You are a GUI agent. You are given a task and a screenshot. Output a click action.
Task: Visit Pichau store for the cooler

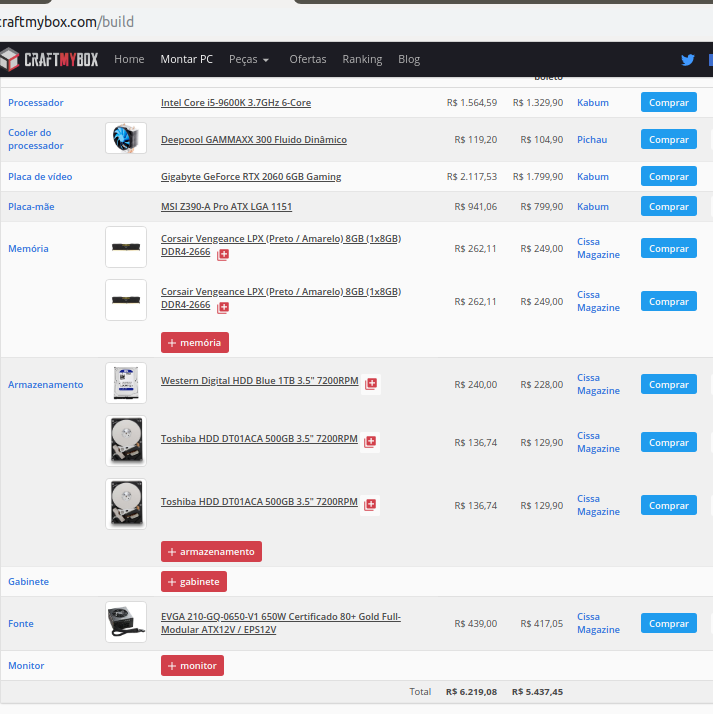(x=592, y=139)
